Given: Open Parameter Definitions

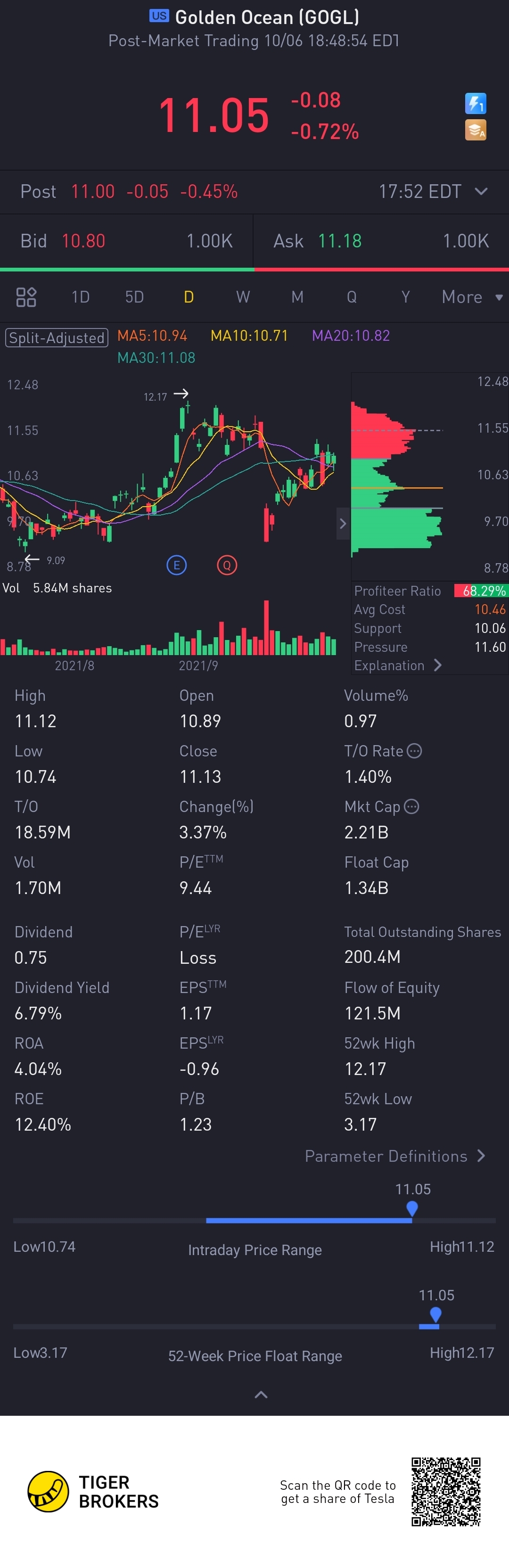Looking at the screenshot, I should [x=395, y=1156].
